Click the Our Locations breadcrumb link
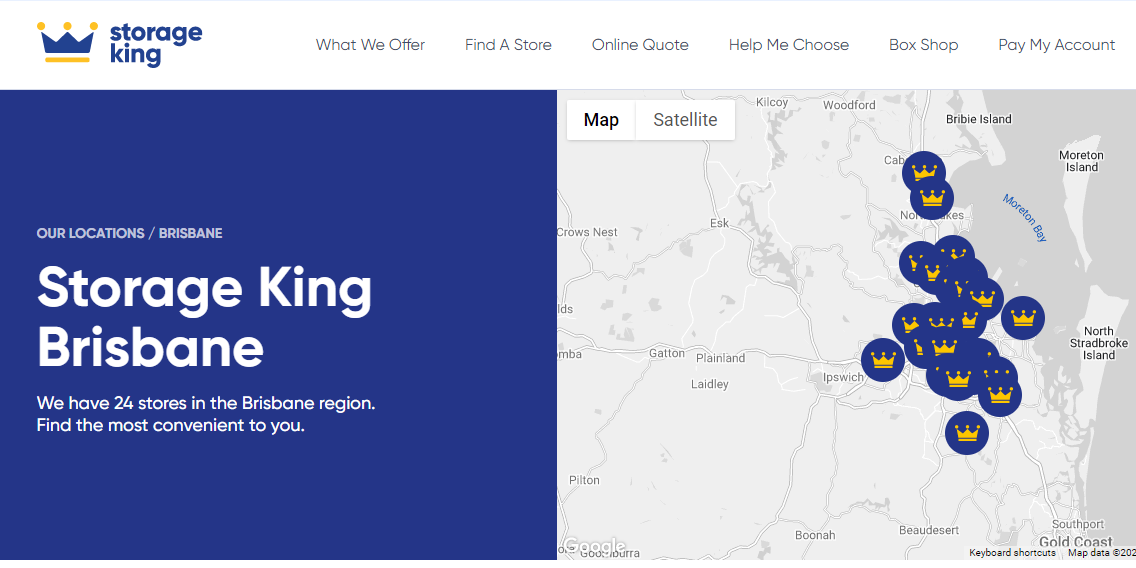 (90, 233)
